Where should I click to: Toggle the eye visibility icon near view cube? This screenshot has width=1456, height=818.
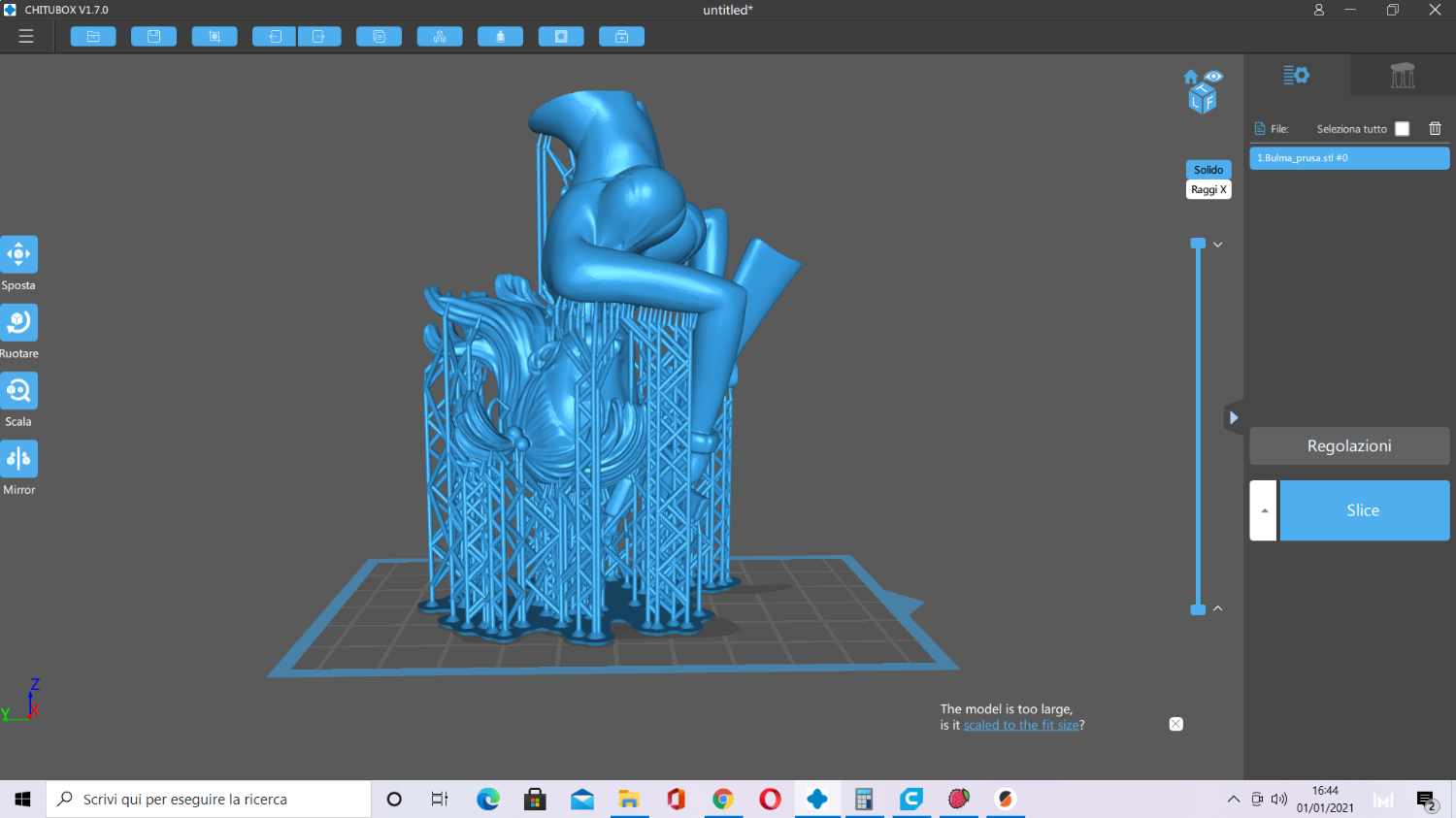[x=1213, y=76]
